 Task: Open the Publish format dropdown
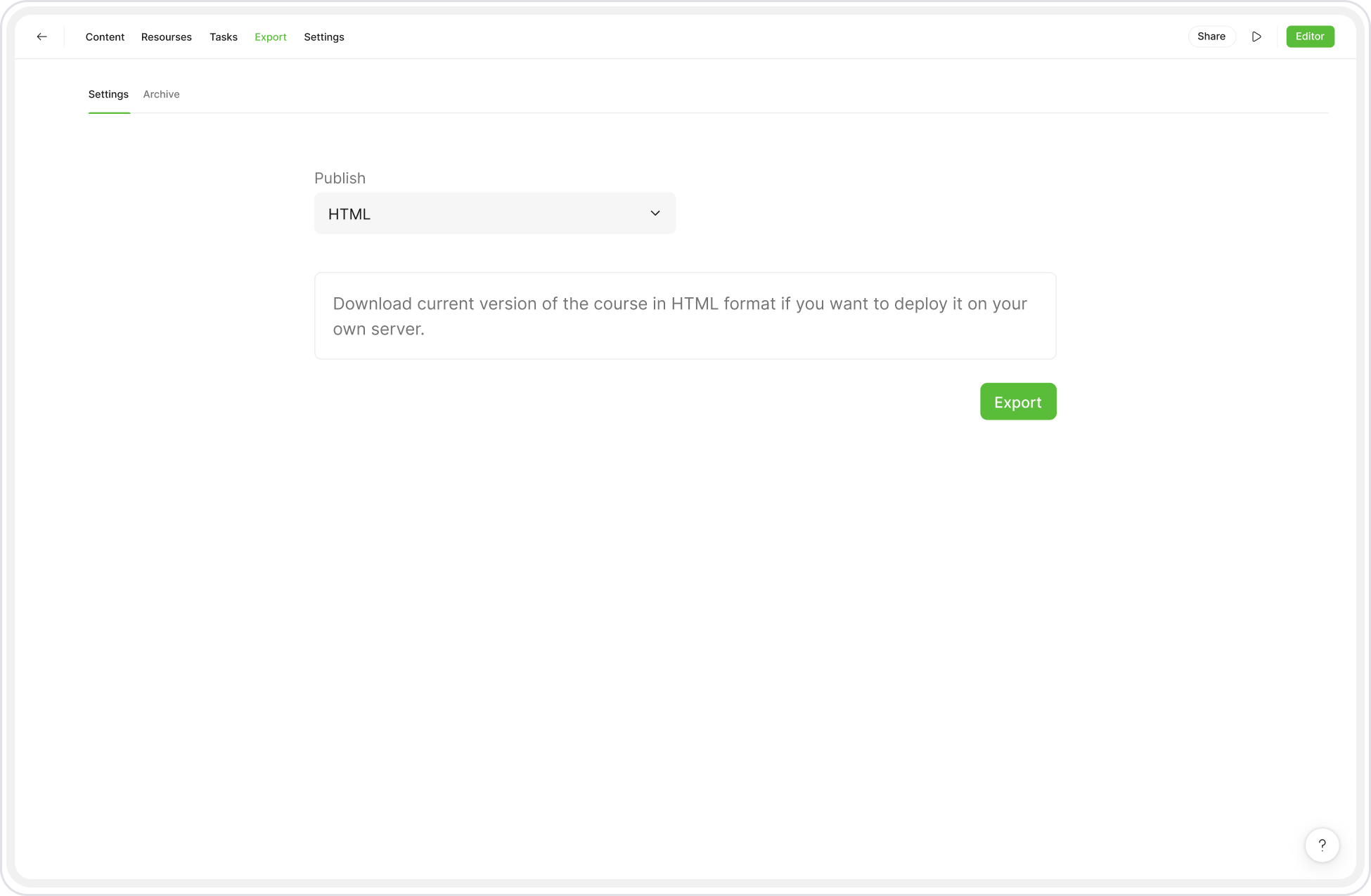[494, 213]
